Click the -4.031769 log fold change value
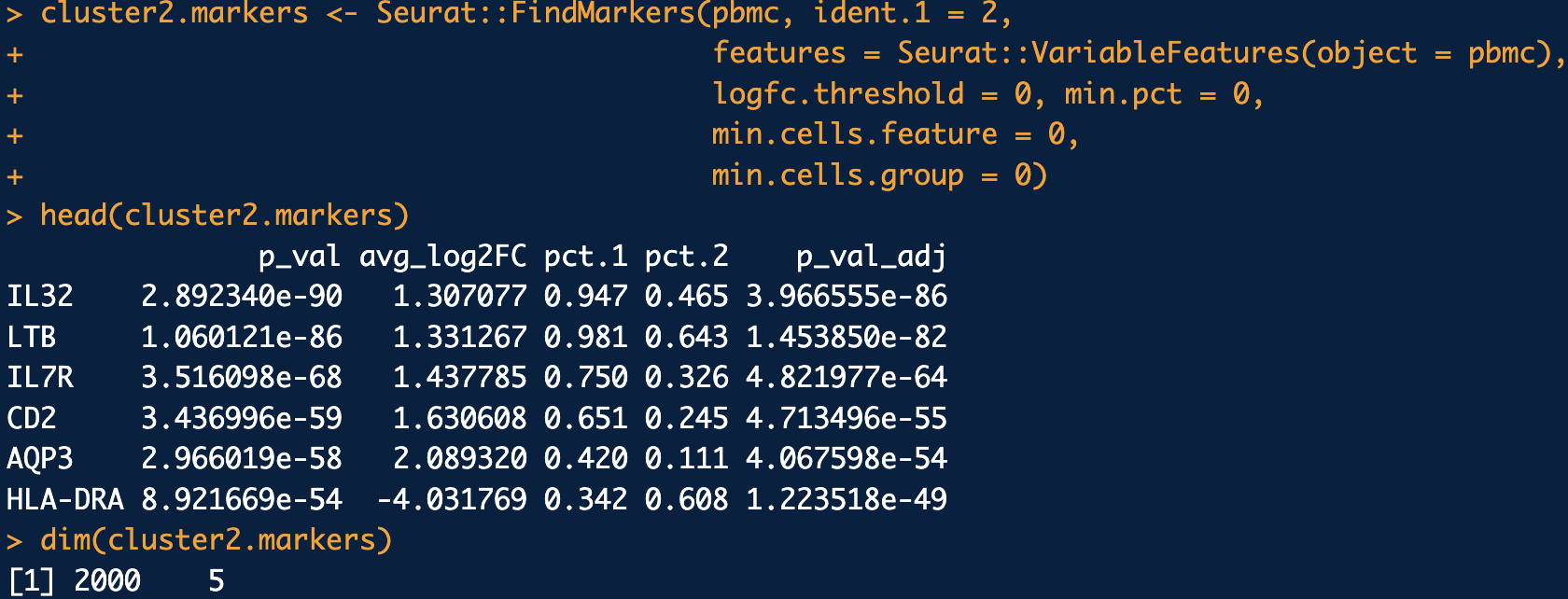 coord(452,499)
